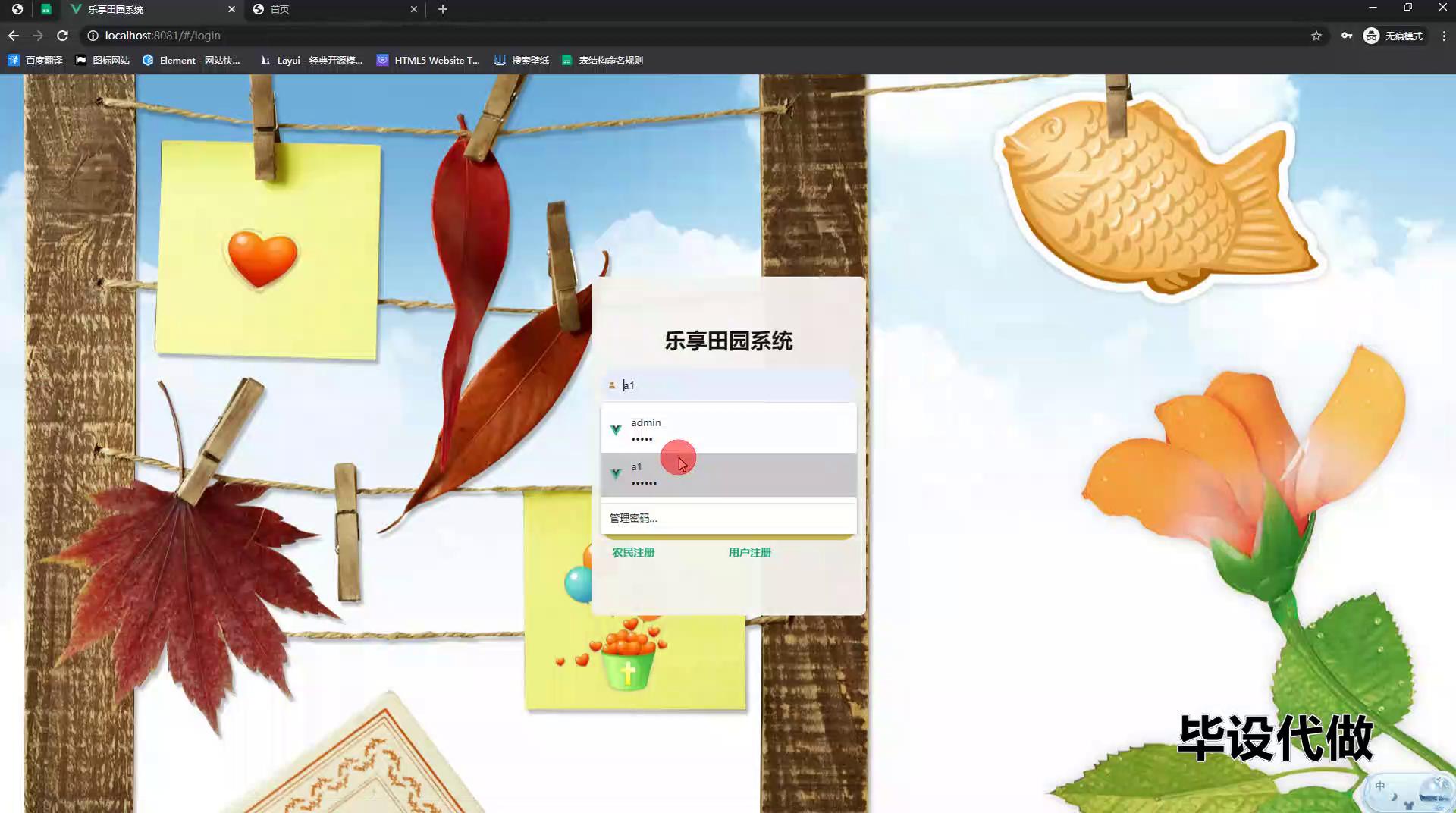This screenshot has width=1456, height=813.
Task: Open the 百度翻译 bookmark
Action: click(x=36, y=60)
